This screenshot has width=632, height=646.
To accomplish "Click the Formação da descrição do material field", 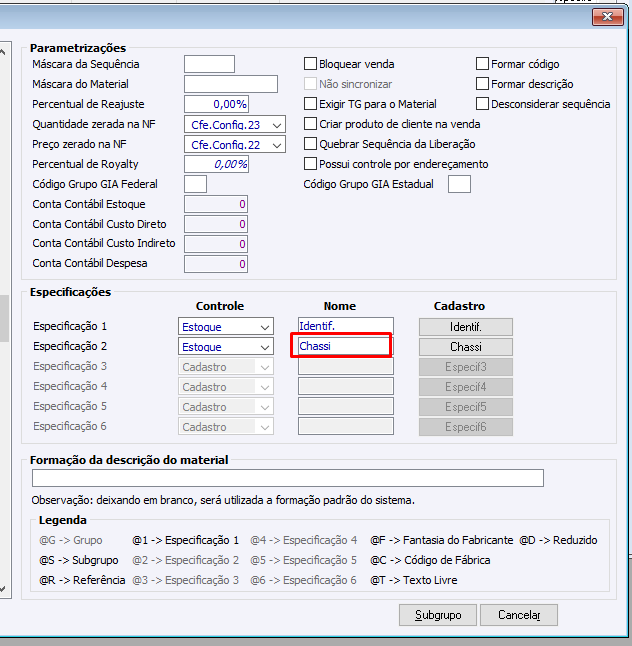I will tap(288, 478).
